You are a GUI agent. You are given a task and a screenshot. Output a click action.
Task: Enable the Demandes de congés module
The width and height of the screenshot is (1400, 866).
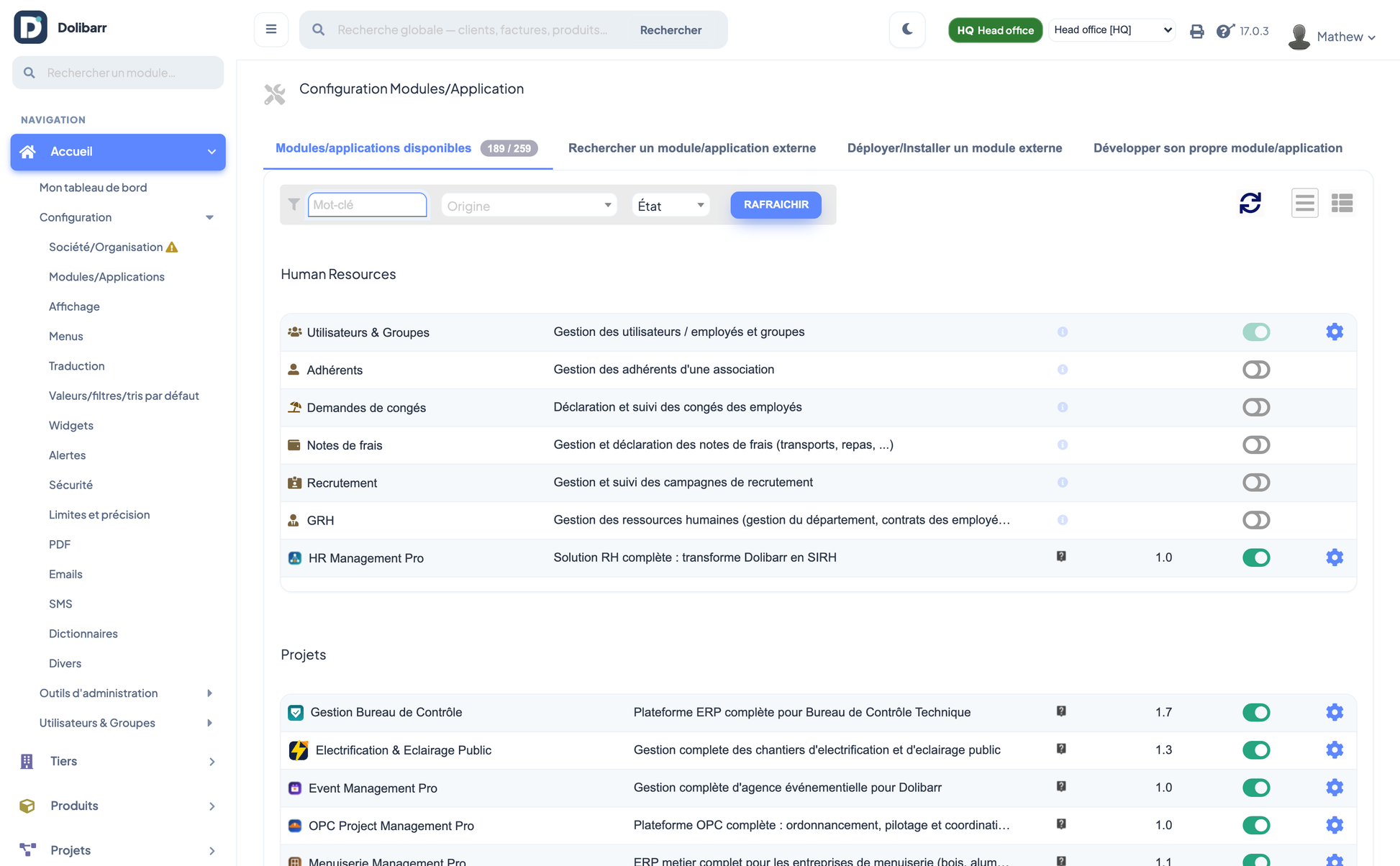point(1256,407)
